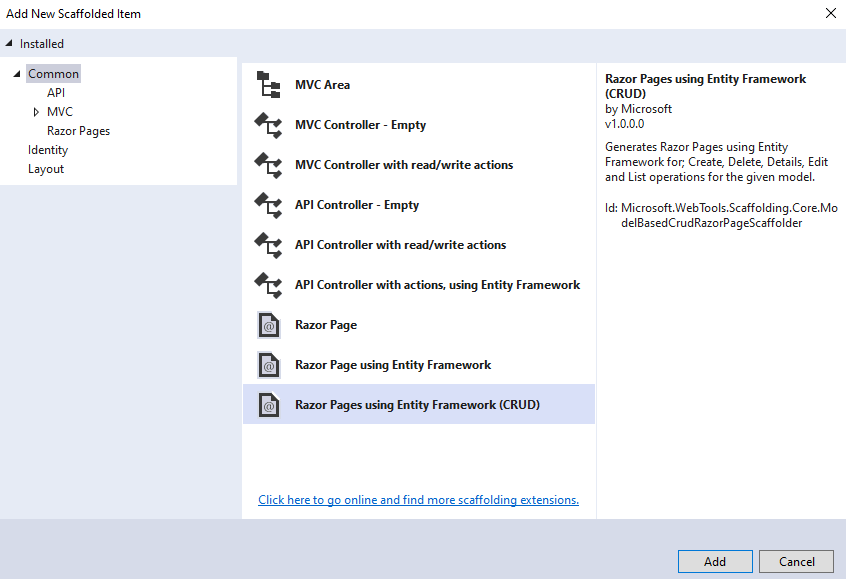The width and height of the screenshot is (846, 579).
Task: Click the API Controller using Entity Framework icon
Action: pyautogui.click(x=269, y=284)
